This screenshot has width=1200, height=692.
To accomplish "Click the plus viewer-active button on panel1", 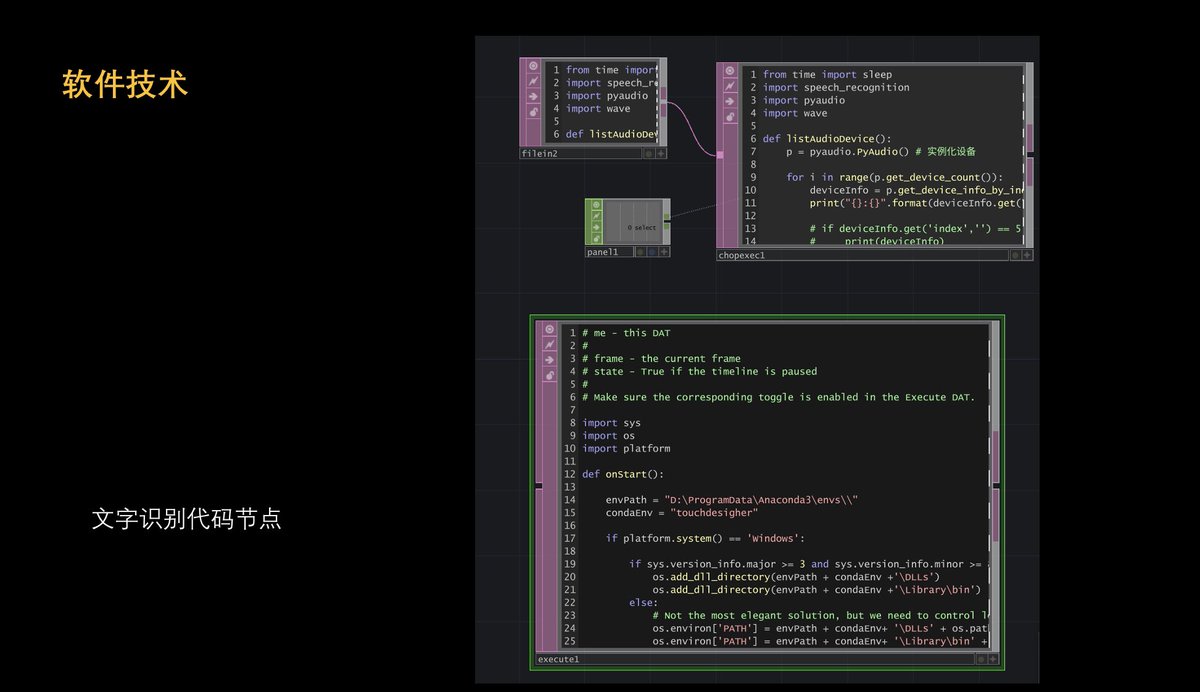I will coord(664,252).
